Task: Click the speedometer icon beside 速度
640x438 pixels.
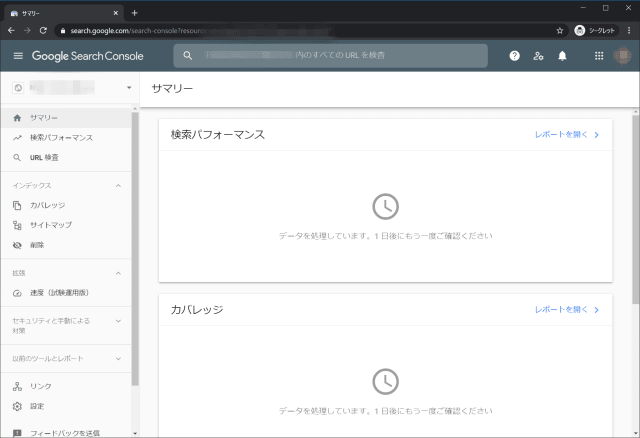Action: [x=17, y=293]
